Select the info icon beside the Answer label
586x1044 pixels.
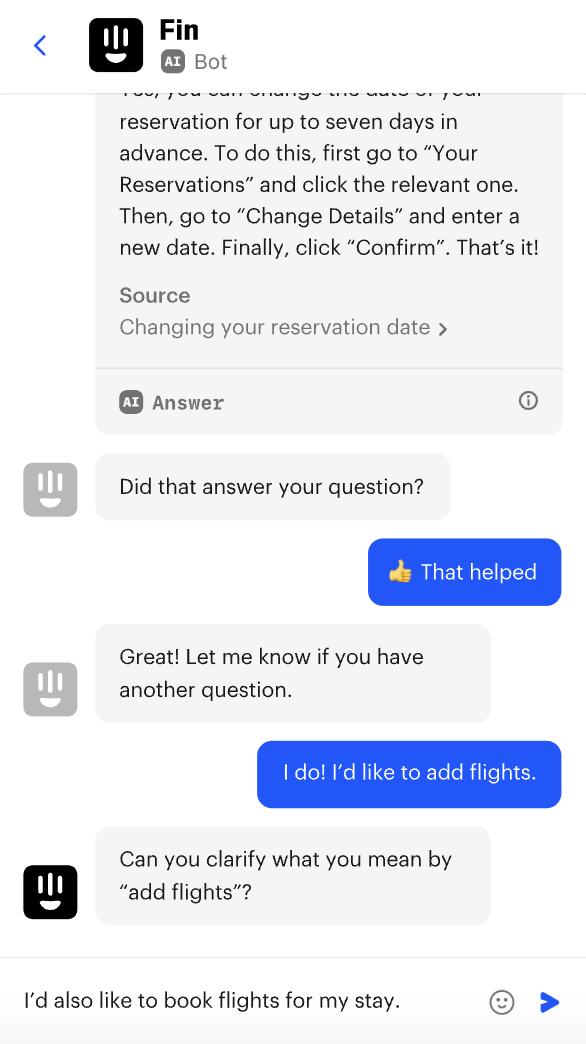[x=528, y=401]
